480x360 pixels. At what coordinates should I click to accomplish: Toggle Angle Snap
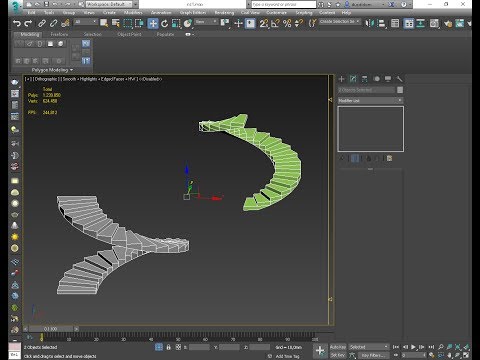[x=275, y=23]
